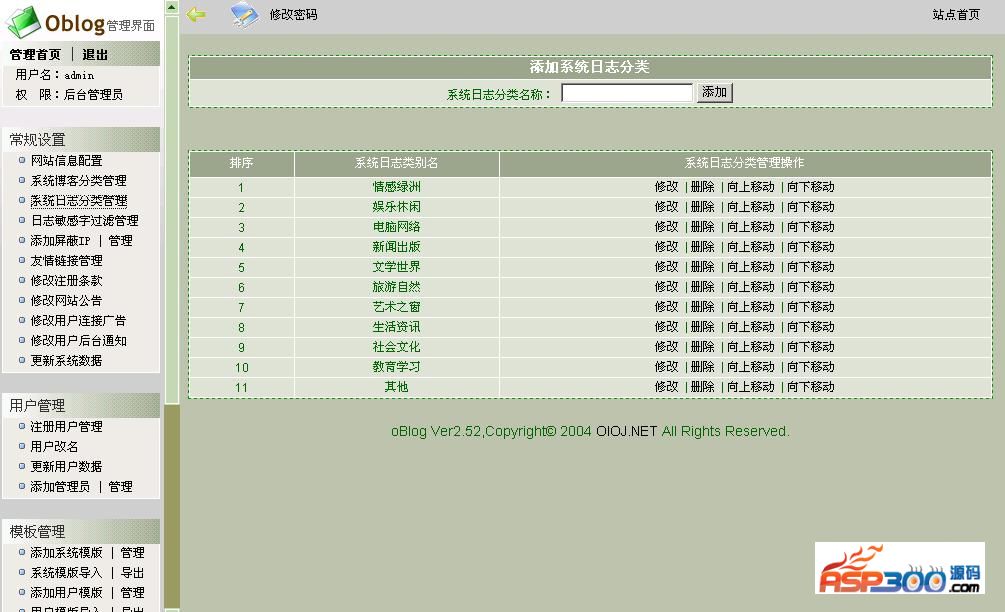Image resolution: width=1005 pixels, height=612 pixels.
Task: Click category name 教育学习
Action: pos(397,367)
